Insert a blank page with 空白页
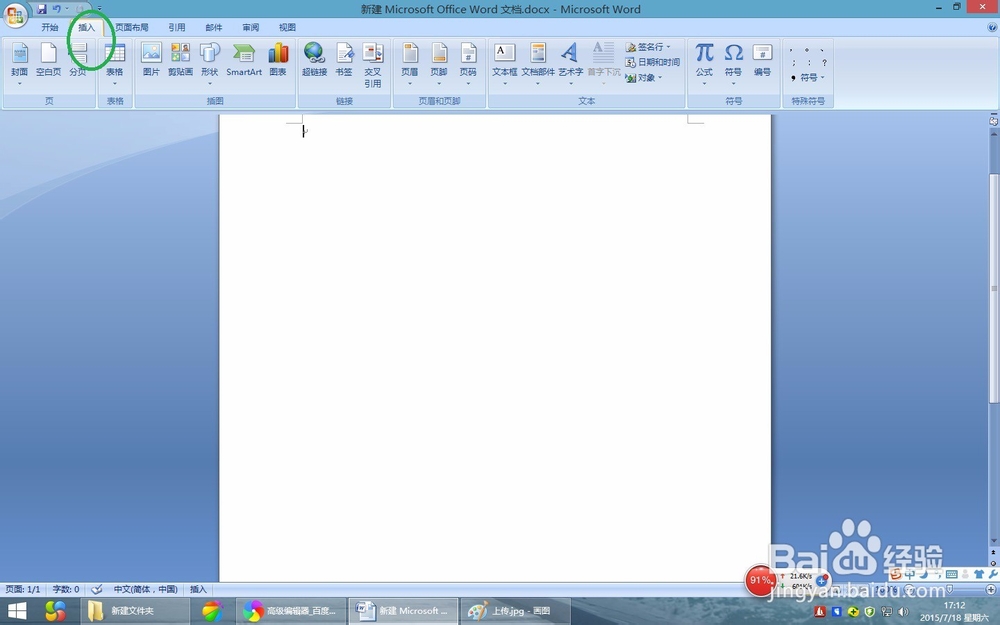The image size is (1000, 625). [48, 60]
